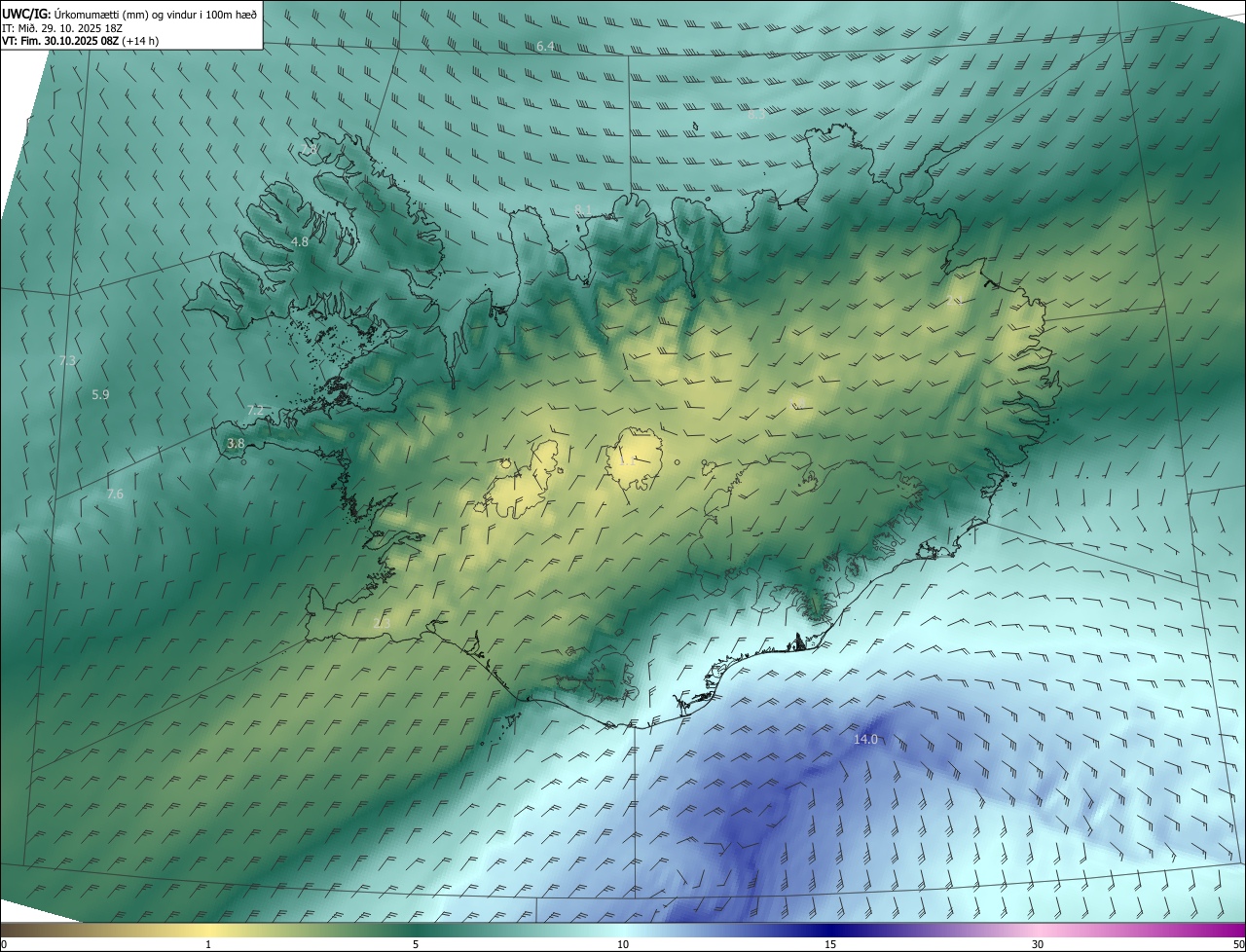Click the 'UWC/IG: Úrkomumætti (mm)' title line

point(130,13)
